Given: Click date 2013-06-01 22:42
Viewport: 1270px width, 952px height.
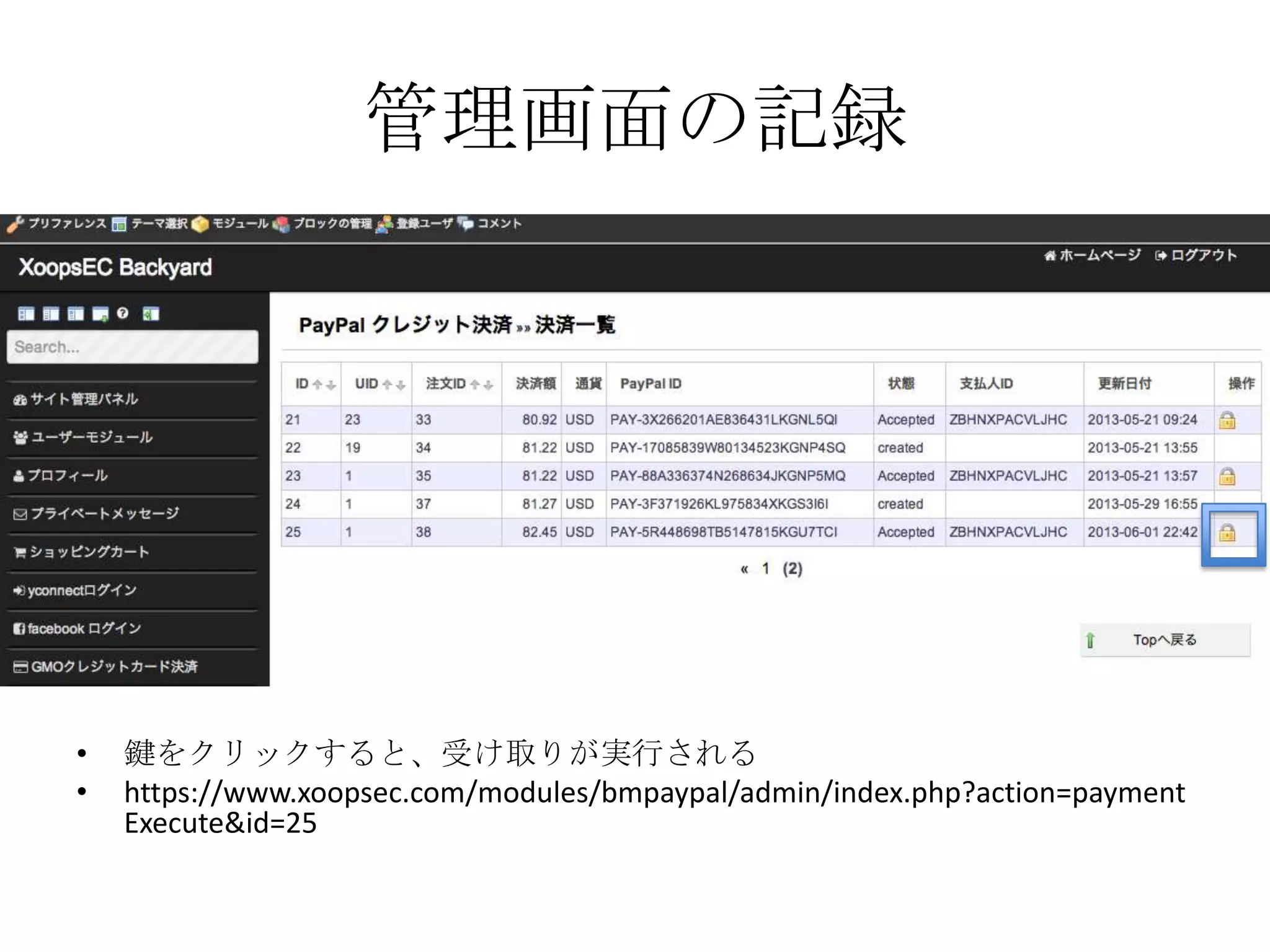Looking at the screenshot, I should pyautogui.click(x=1142, y=532).
